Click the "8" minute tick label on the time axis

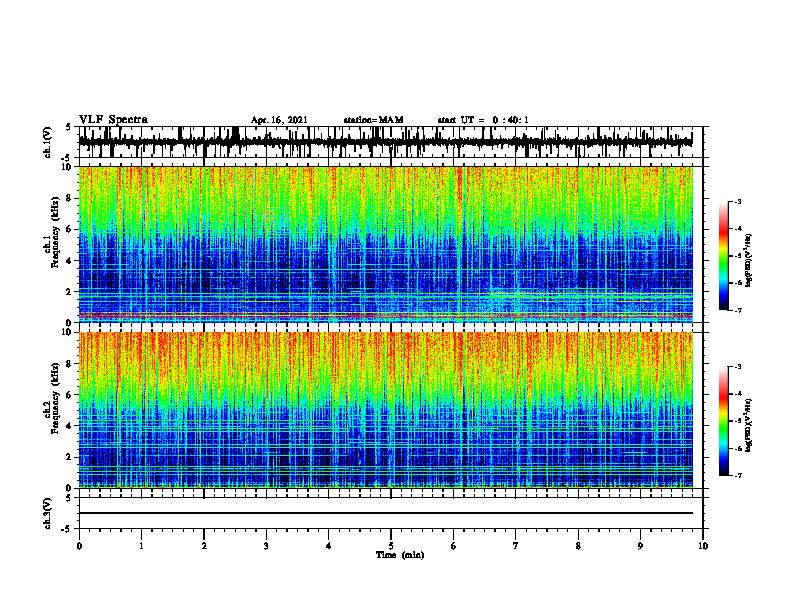[578, 546]
